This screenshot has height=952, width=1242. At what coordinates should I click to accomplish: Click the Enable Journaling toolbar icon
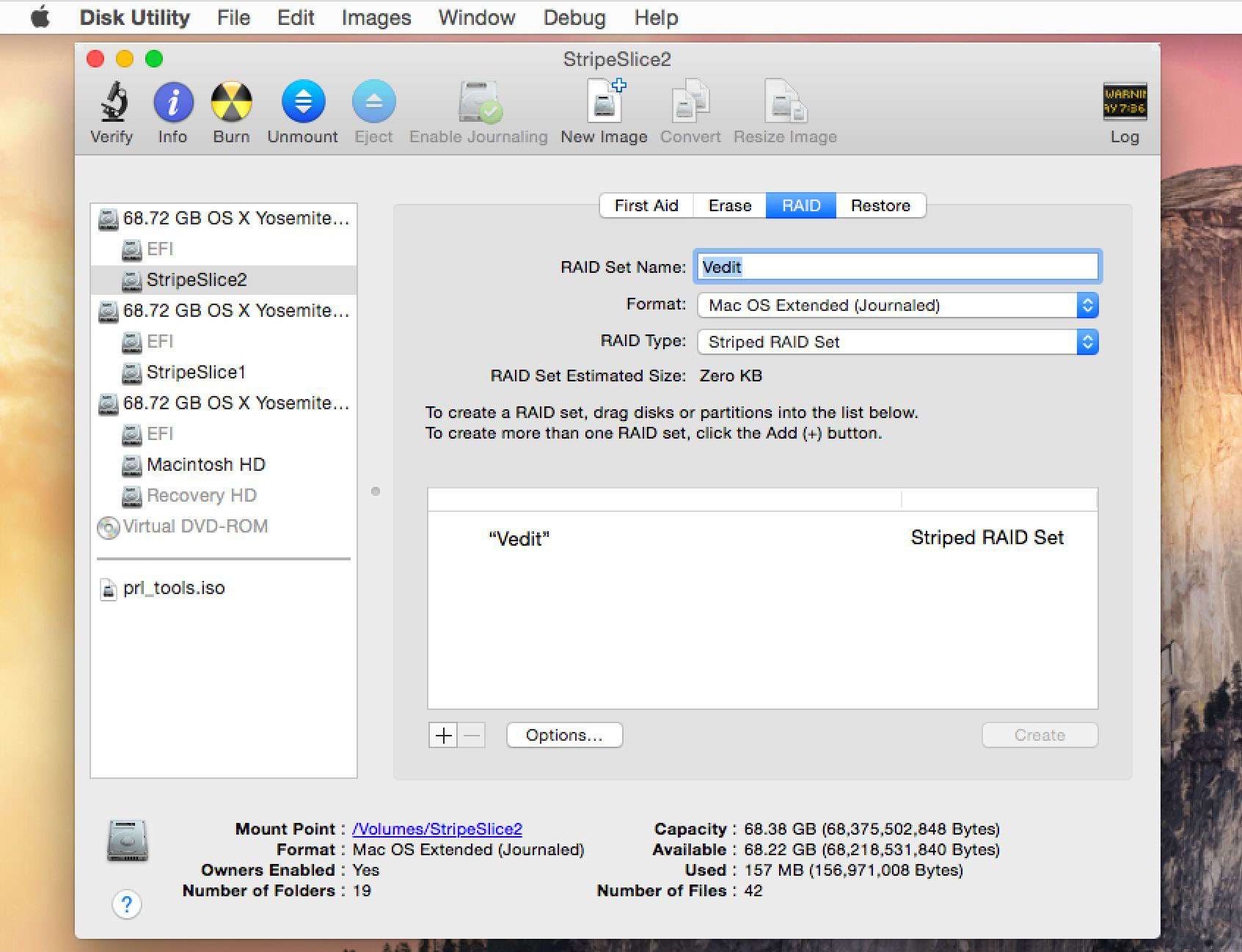click(479, 101)
